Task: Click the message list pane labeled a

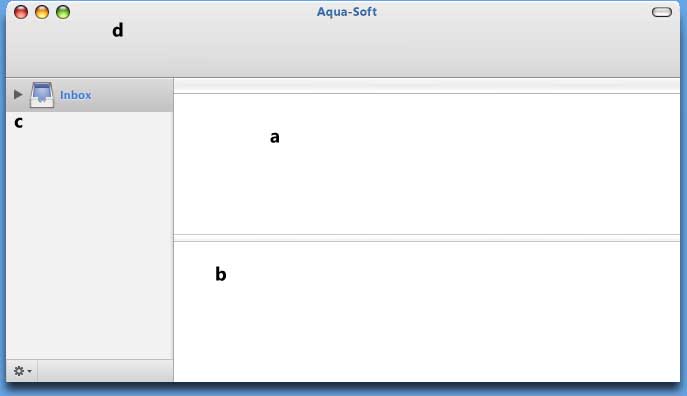Action: 427,164
